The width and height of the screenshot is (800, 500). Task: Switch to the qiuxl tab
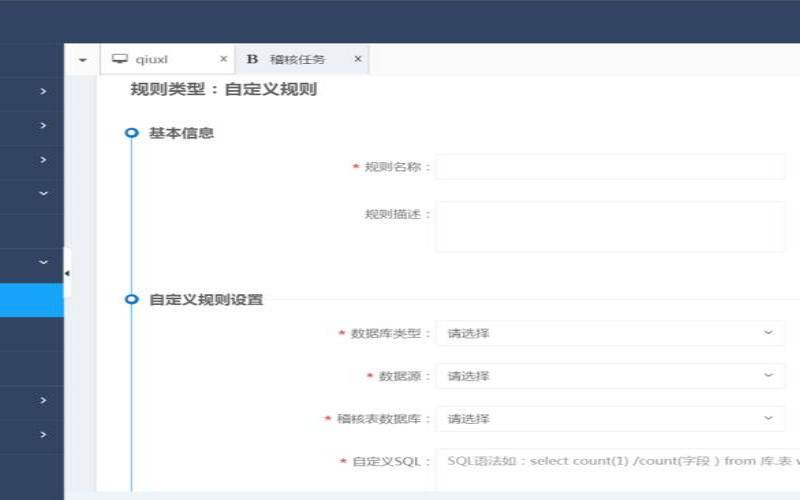(167, 59)
